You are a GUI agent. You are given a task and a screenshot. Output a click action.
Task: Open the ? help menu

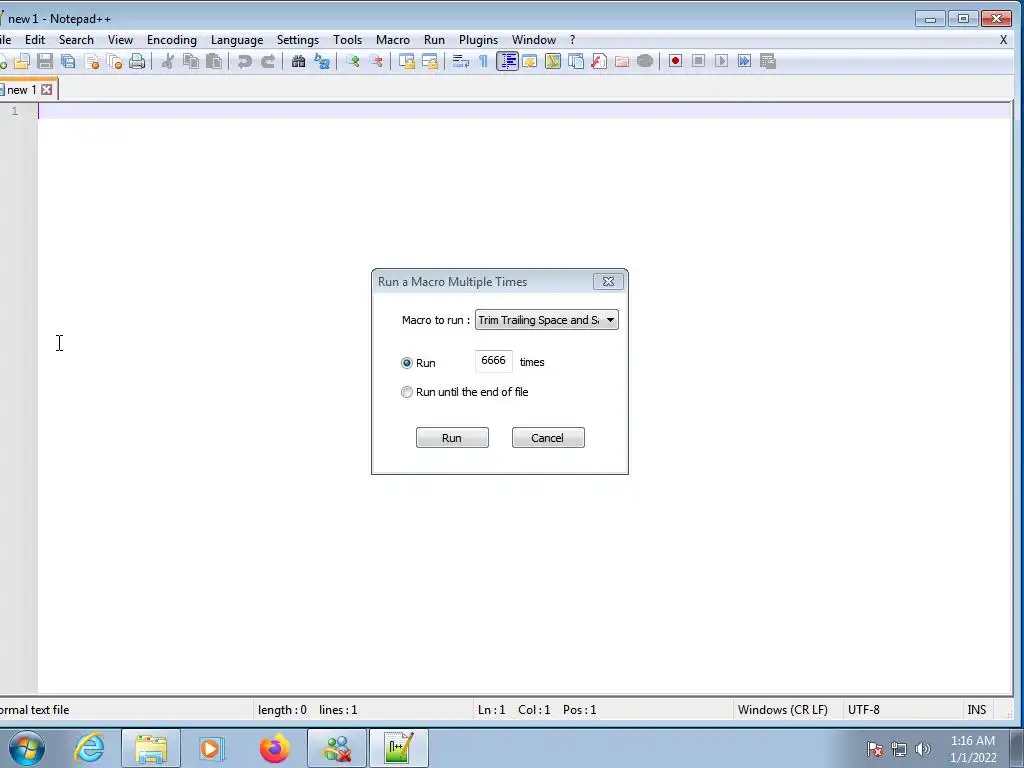(572, 40)
